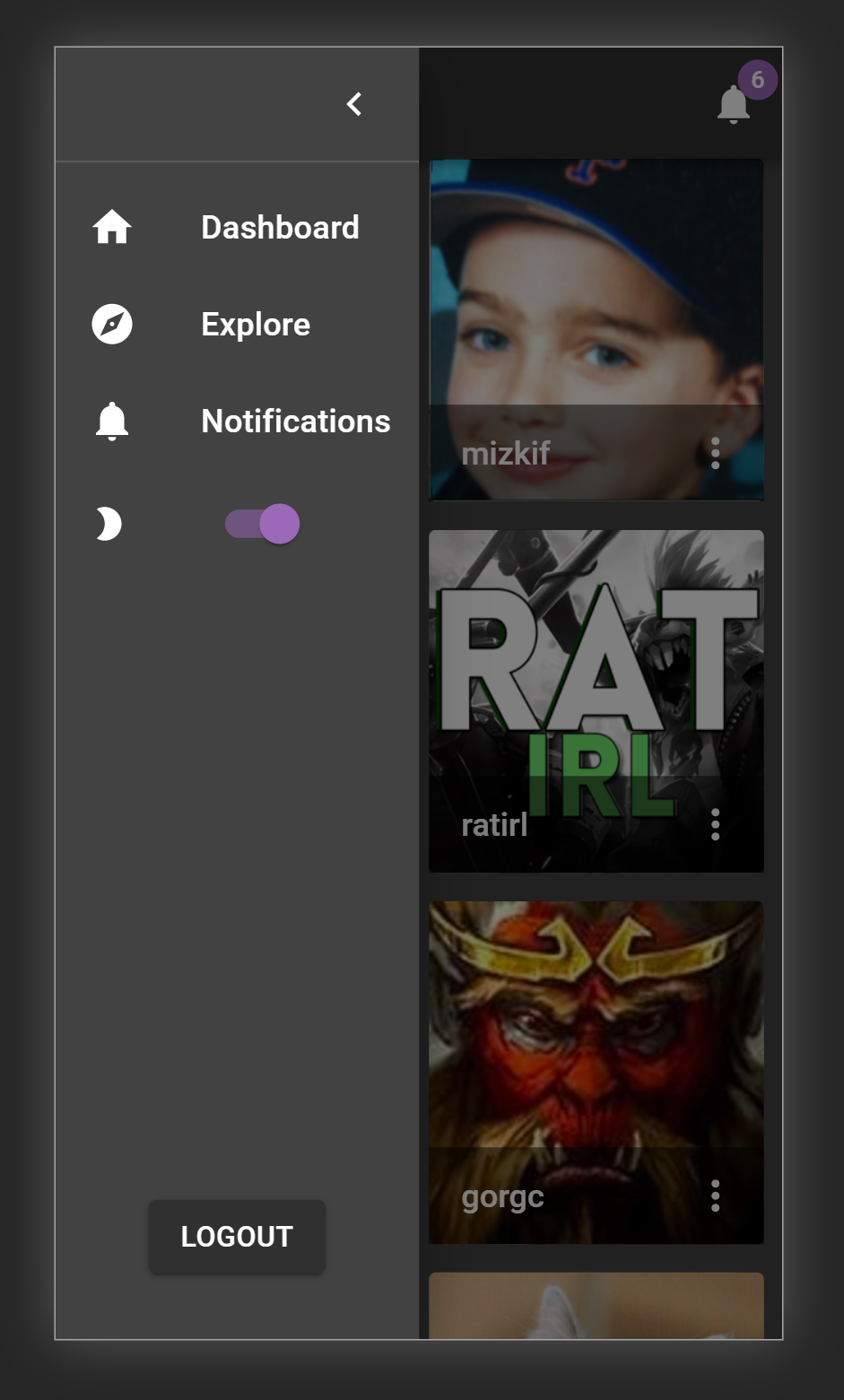844x1400 pixels.
Task: Open the top bar notification bell
Action: point(734,104)
